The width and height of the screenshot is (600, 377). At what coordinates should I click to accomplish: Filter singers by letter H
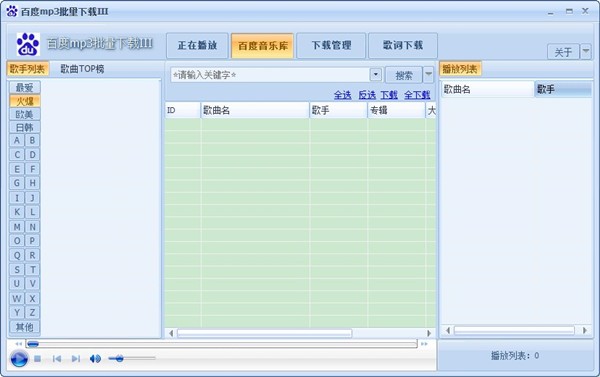pos(33,183)
